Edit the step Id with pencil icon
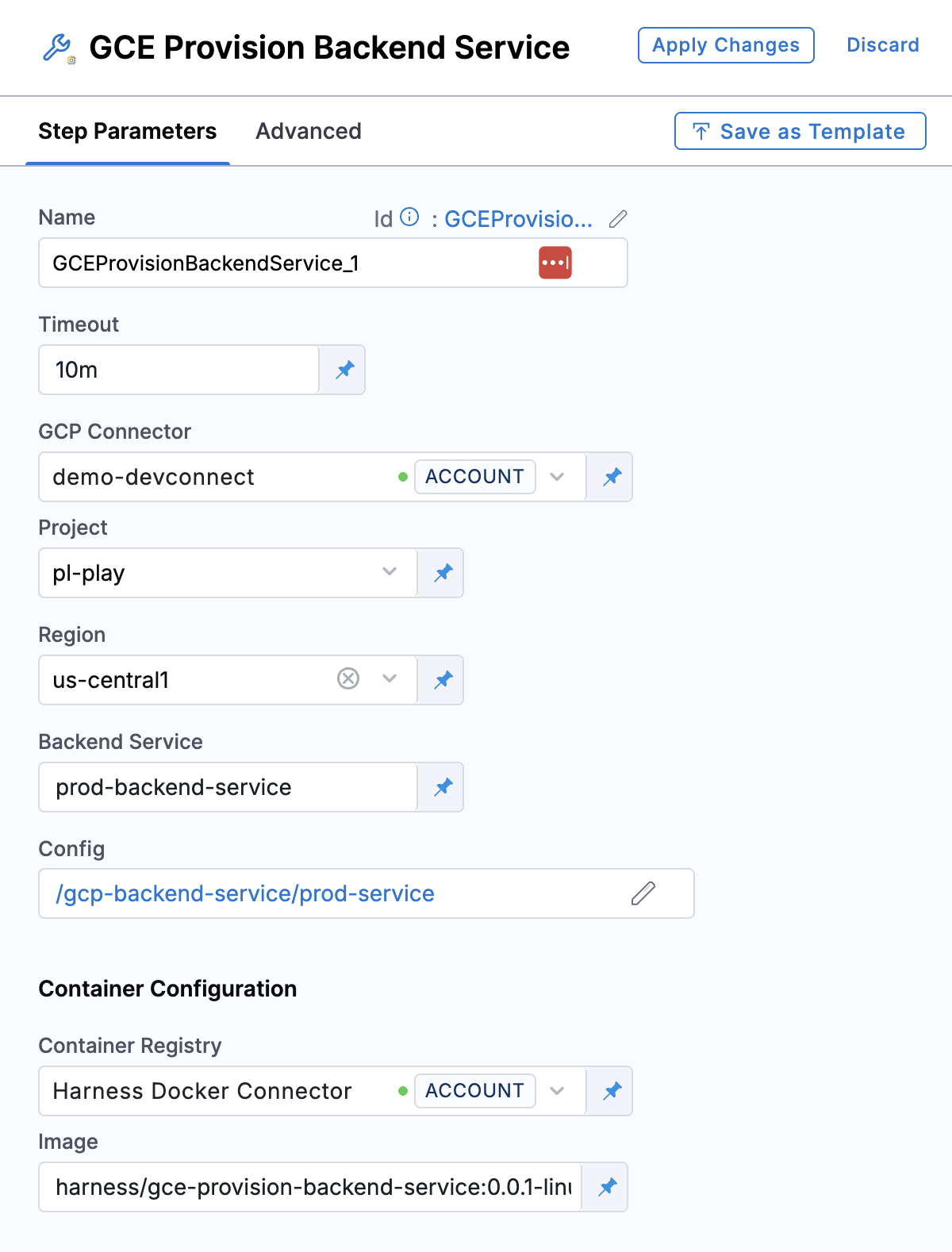952x1252 pixels. click(x=618, y=219)
